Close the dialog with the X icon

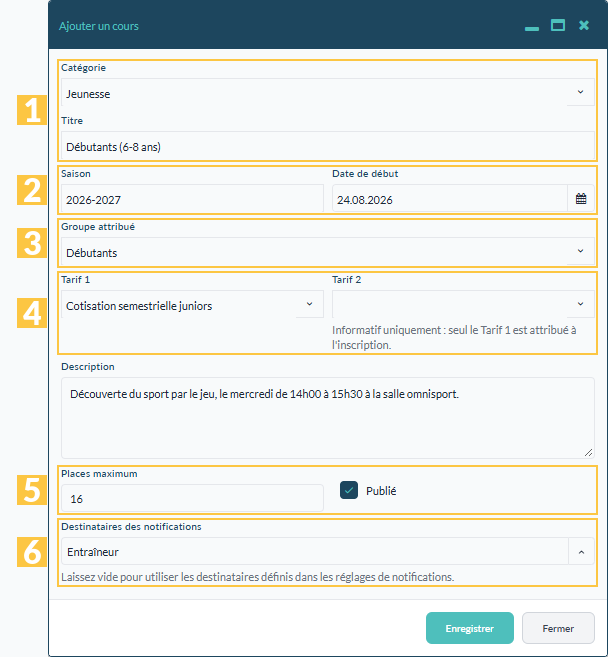pos(584,26)
